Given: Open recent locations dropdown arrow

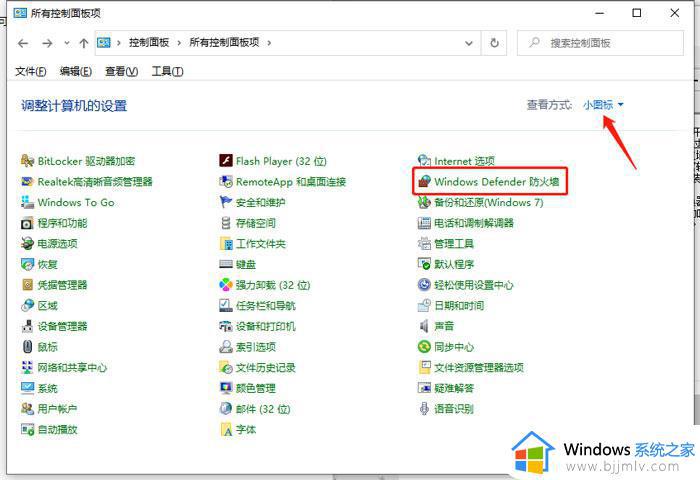Looking at the screenshot, I should pyautogui.click(x=67, y=43).
